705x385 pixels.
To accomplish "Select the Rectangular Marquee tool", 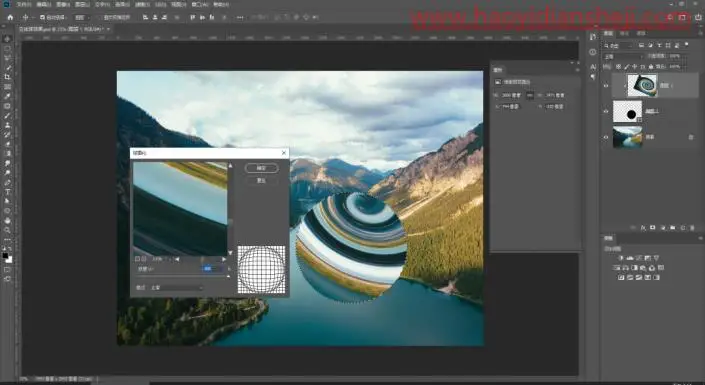I will point(7,49).
